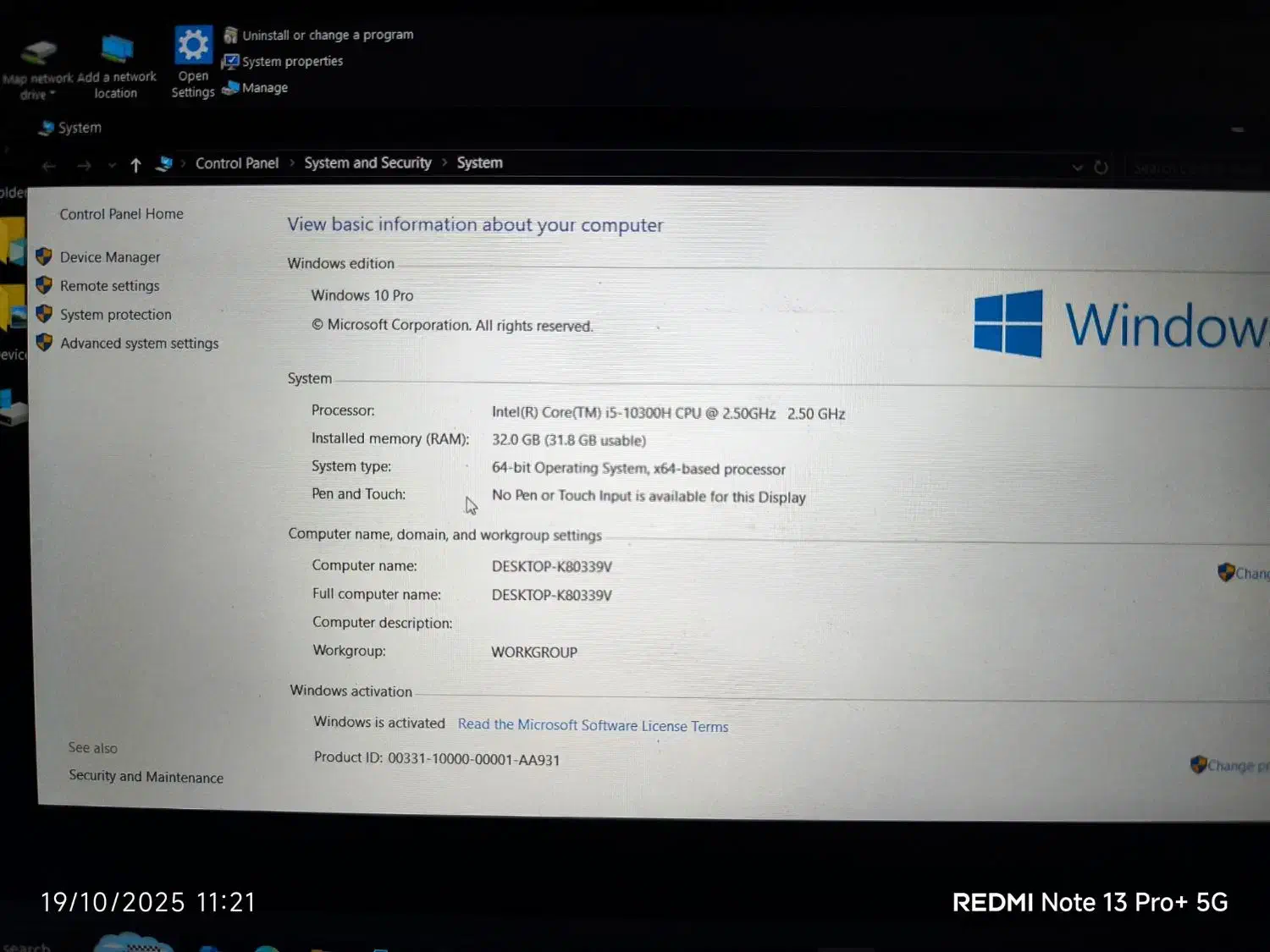Open Settings via the gear icon
The width and height of the screenshot is (1270, 952).
click(x=192, y=44)
